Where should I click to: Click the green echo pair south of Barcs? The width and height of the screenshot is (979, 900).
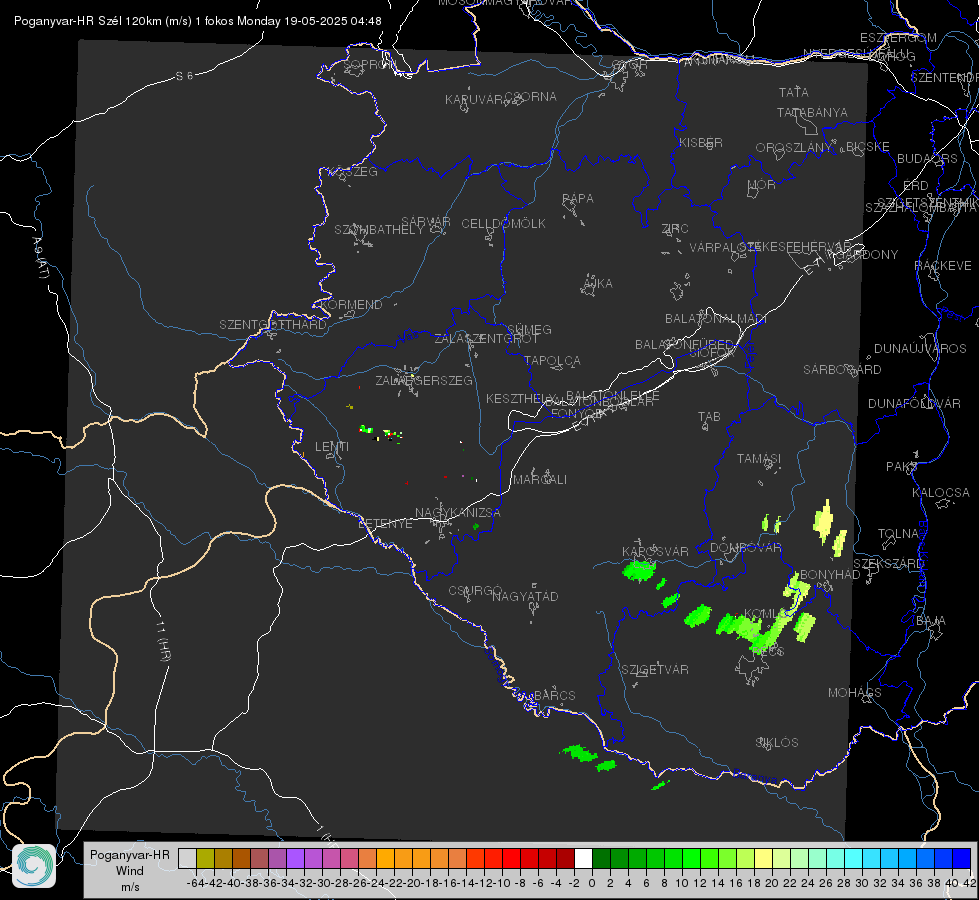[x=589, y=758]
